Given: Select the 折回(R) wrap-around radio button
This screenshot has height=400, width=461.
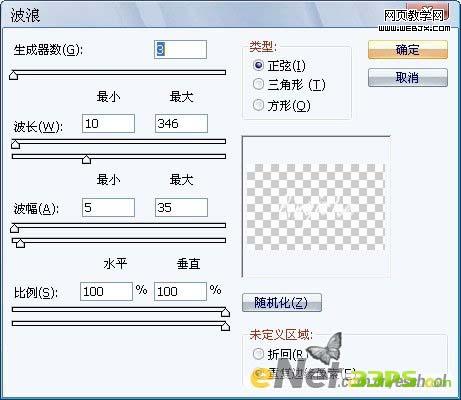Looking at the screenshot, I should (258, 354).
